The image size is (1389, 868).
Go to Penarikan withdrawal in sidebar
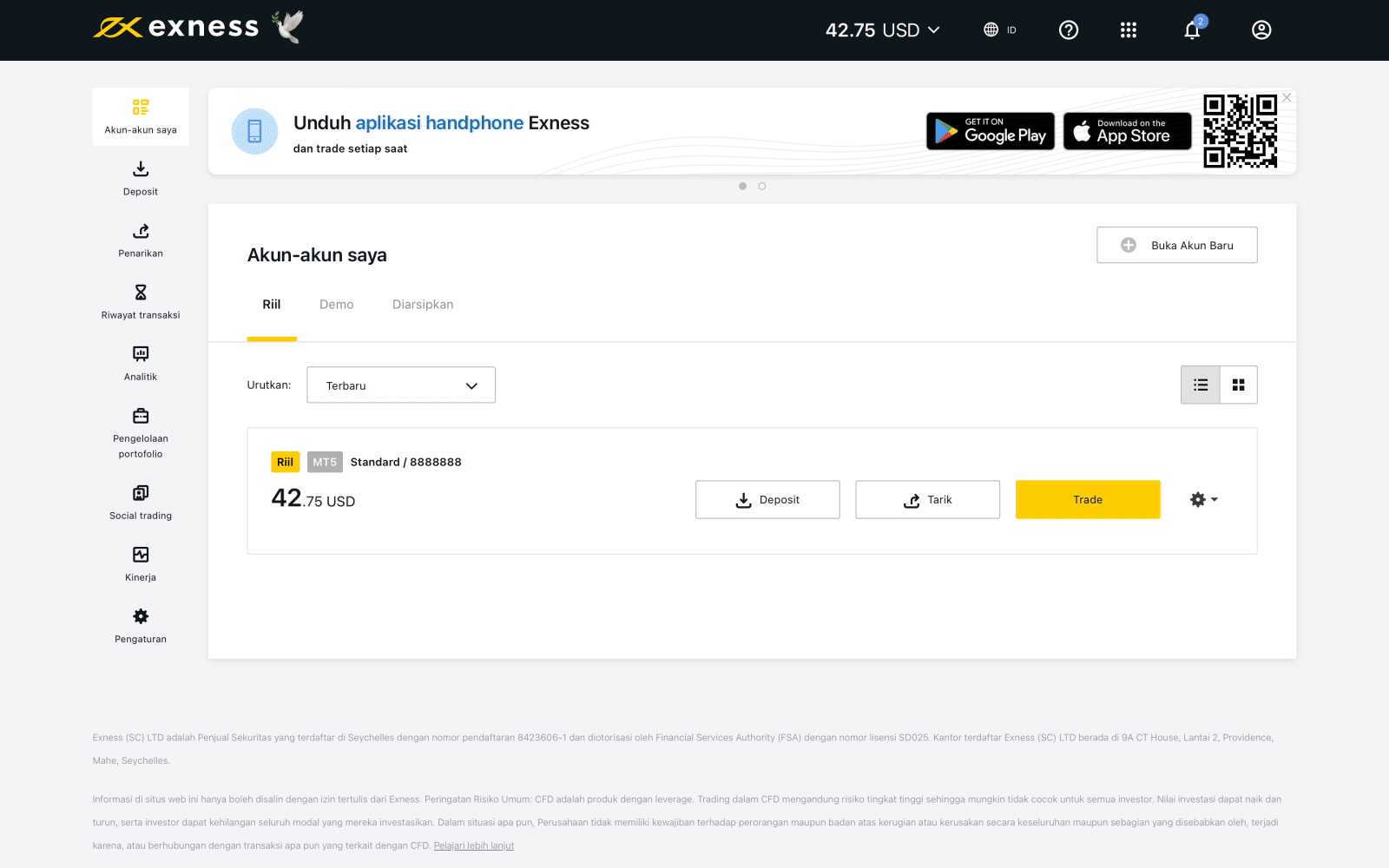point(141,231)
